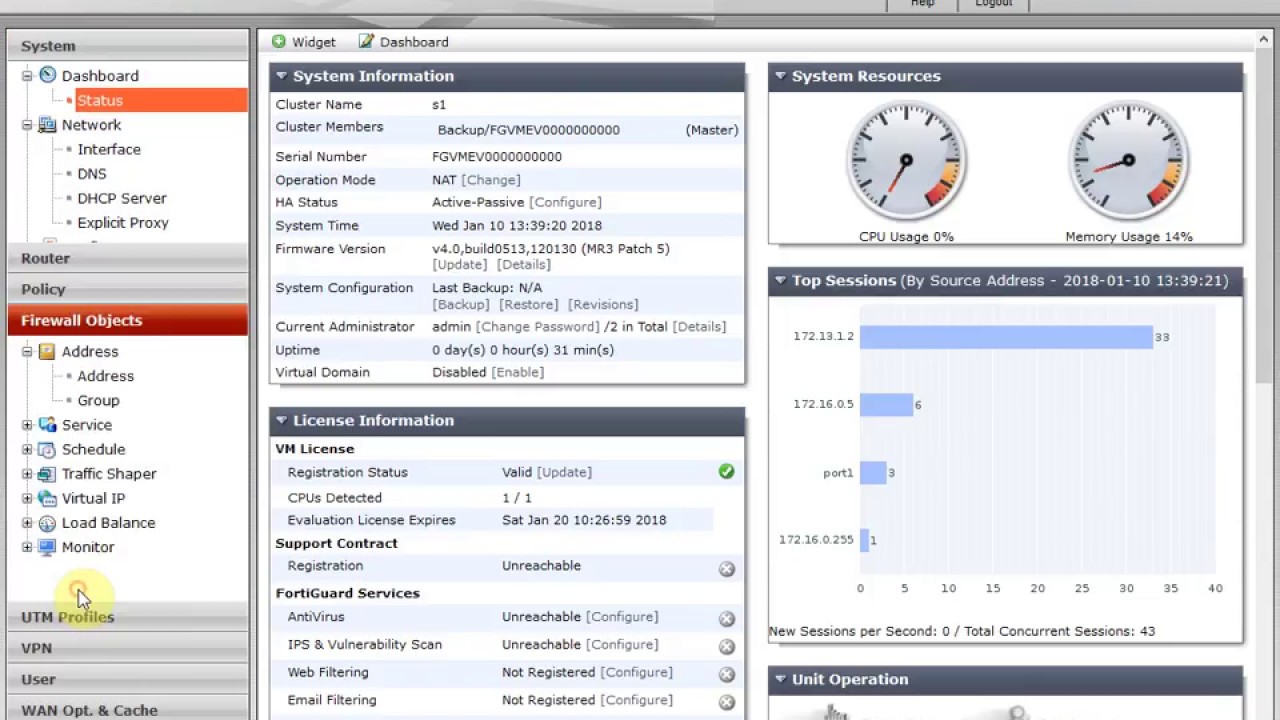Expand the Load Balance tree node
This screenshot has height=720, width=1280.
pos(27,523)
